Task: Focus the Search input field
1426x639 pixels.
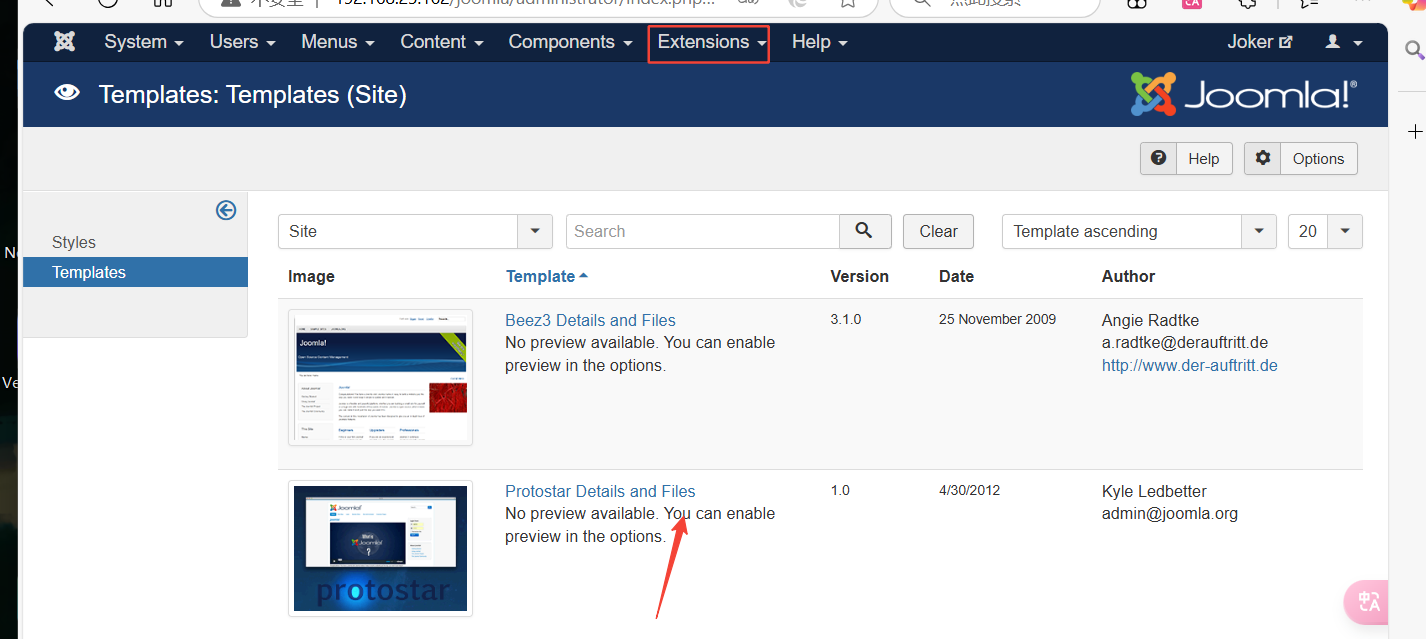Action: pos(703,231)
